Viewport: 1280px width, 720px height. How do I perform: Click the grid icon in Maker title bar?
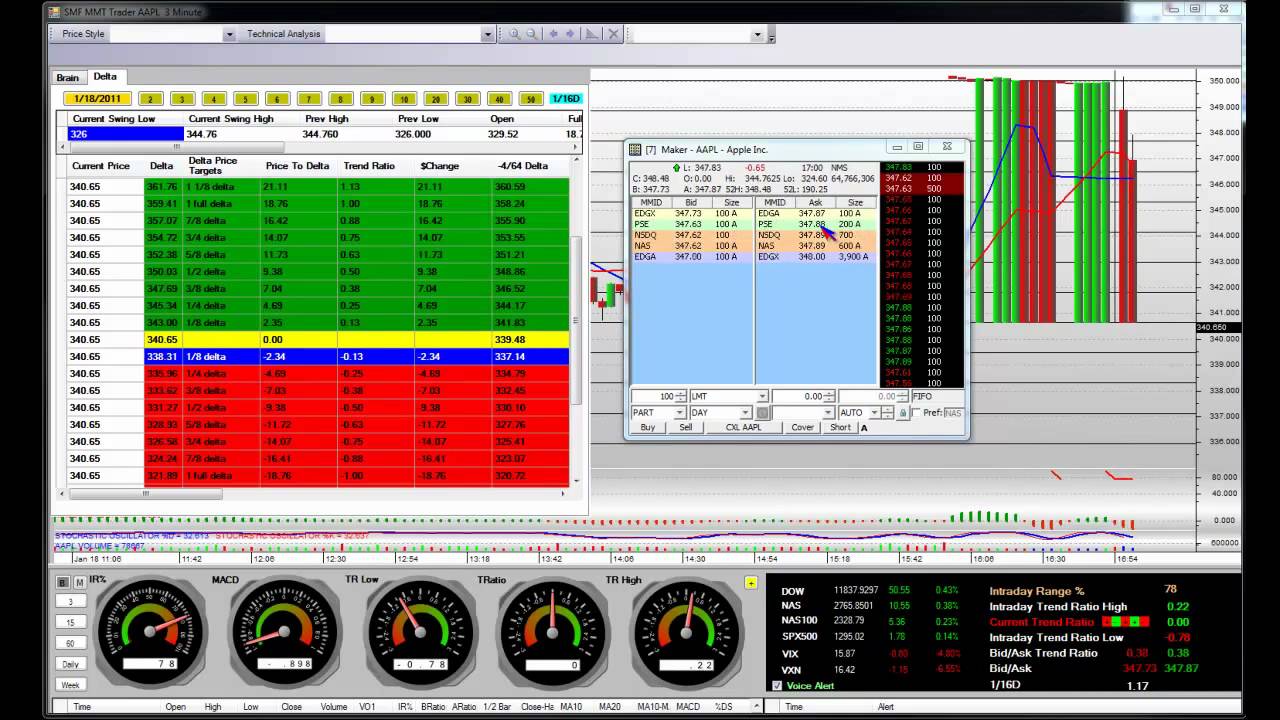pyautogui.click(x=635, y=149)
